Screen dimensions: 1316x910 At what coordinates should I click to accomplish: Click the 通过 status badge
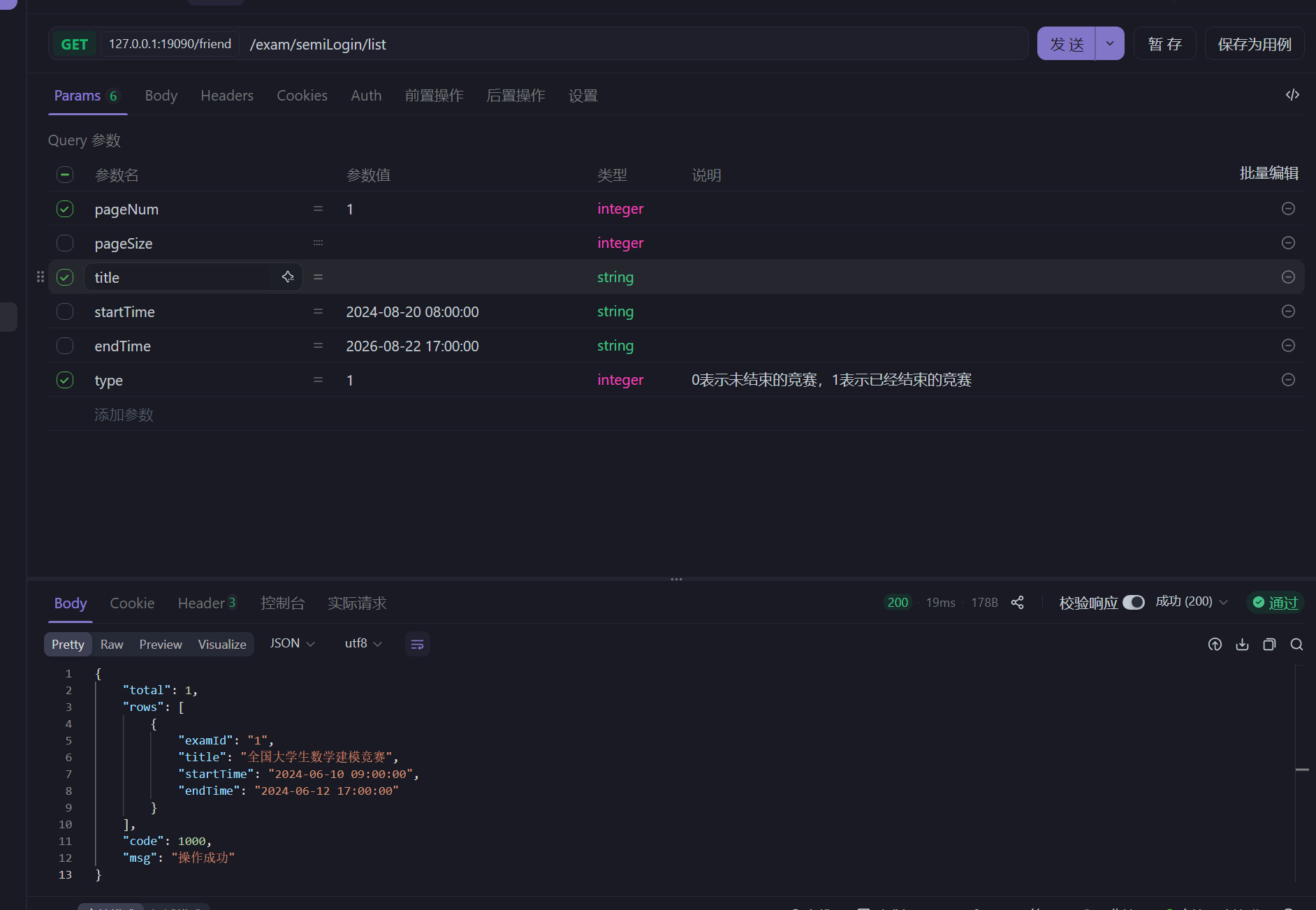click(x=1275, y=602)
